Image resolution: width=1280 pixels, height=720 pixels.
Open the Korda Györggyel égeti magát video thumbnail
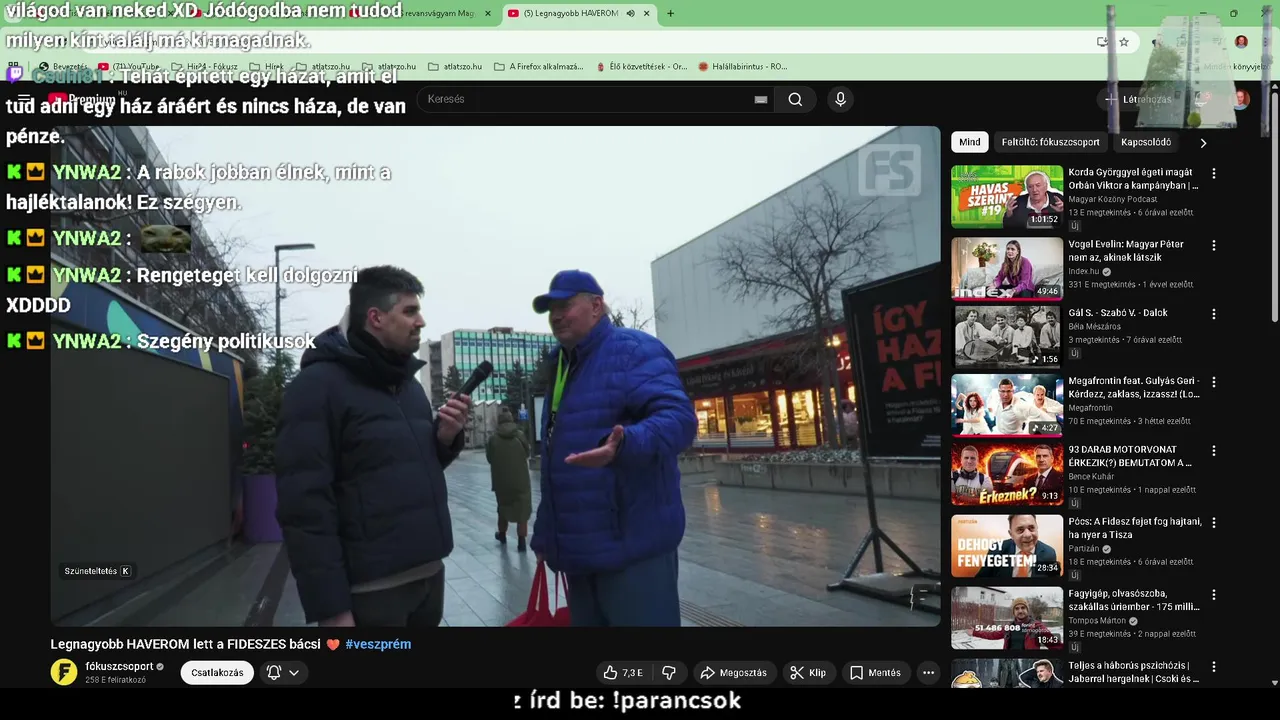click(x=1007, y=197)
